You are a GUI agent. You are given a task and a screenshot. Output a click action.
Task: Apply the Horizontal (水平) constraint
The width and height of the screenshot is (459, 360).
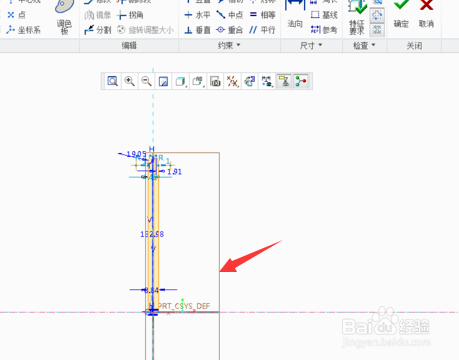pyautogui.click(x=197, y=15)
